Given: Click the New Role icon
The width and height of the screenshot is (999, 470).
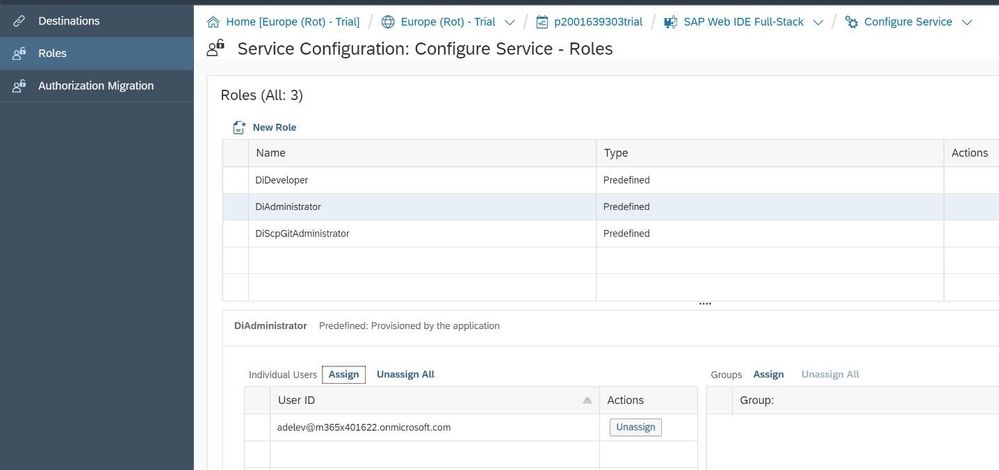Looking at the screenshot, I should pos(239,128).
